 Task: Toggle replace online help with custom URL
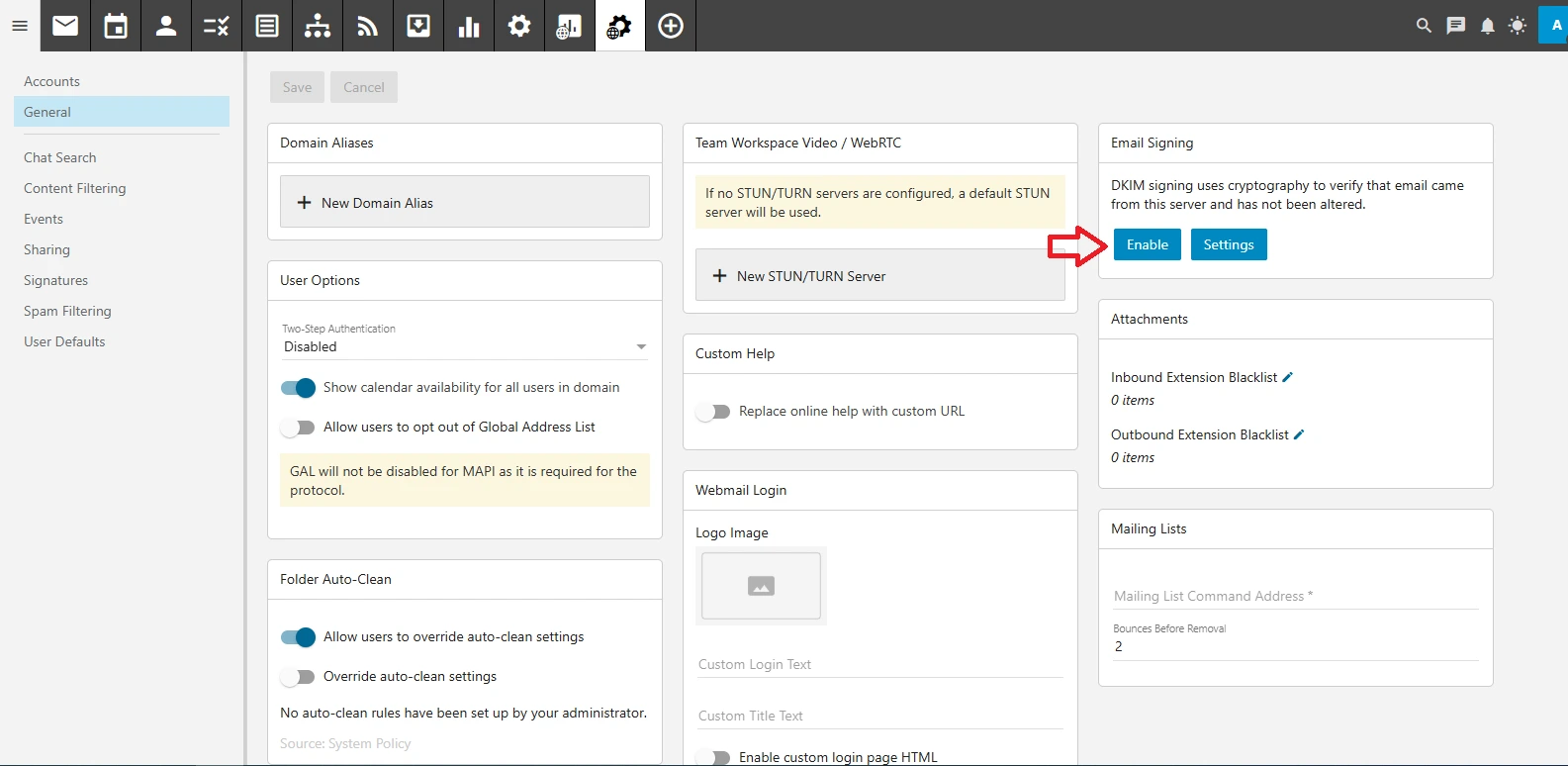(x=713, y=412)
